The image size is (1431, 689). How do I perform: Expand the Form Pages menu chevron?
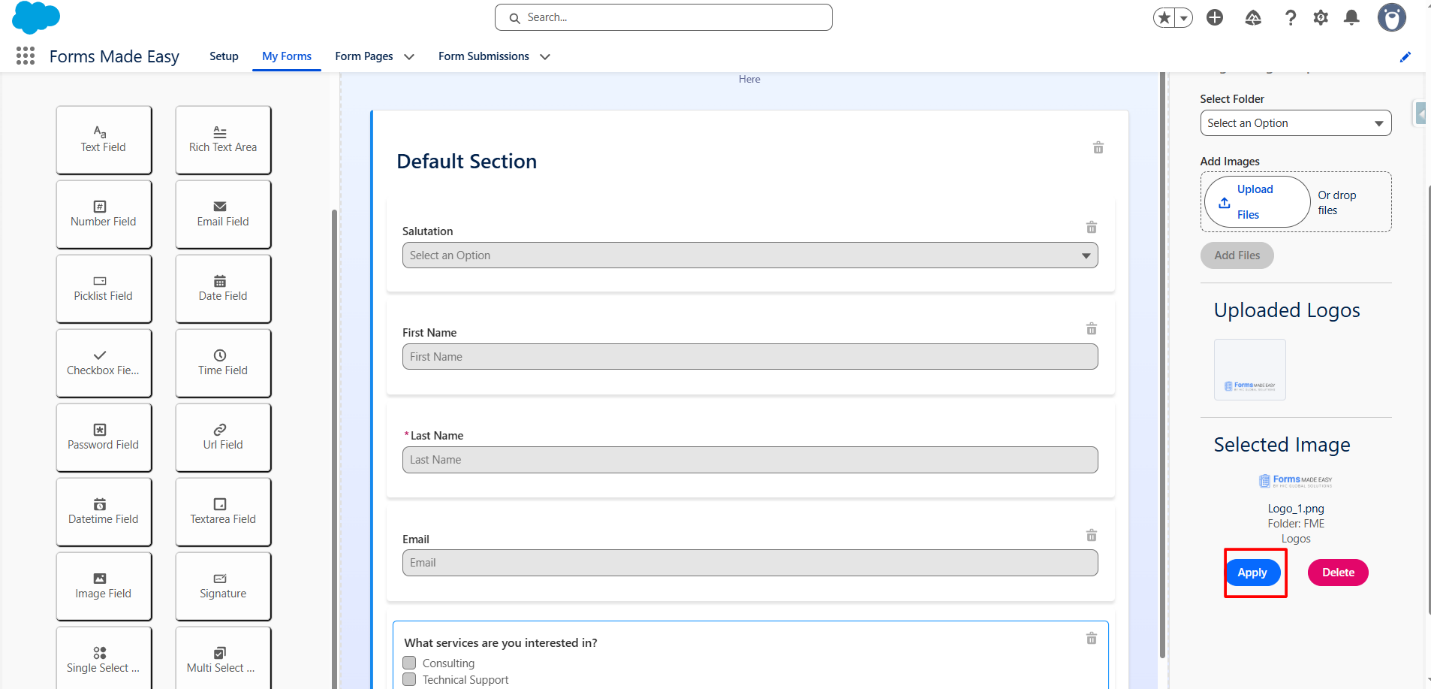click(x=409, y=57)
